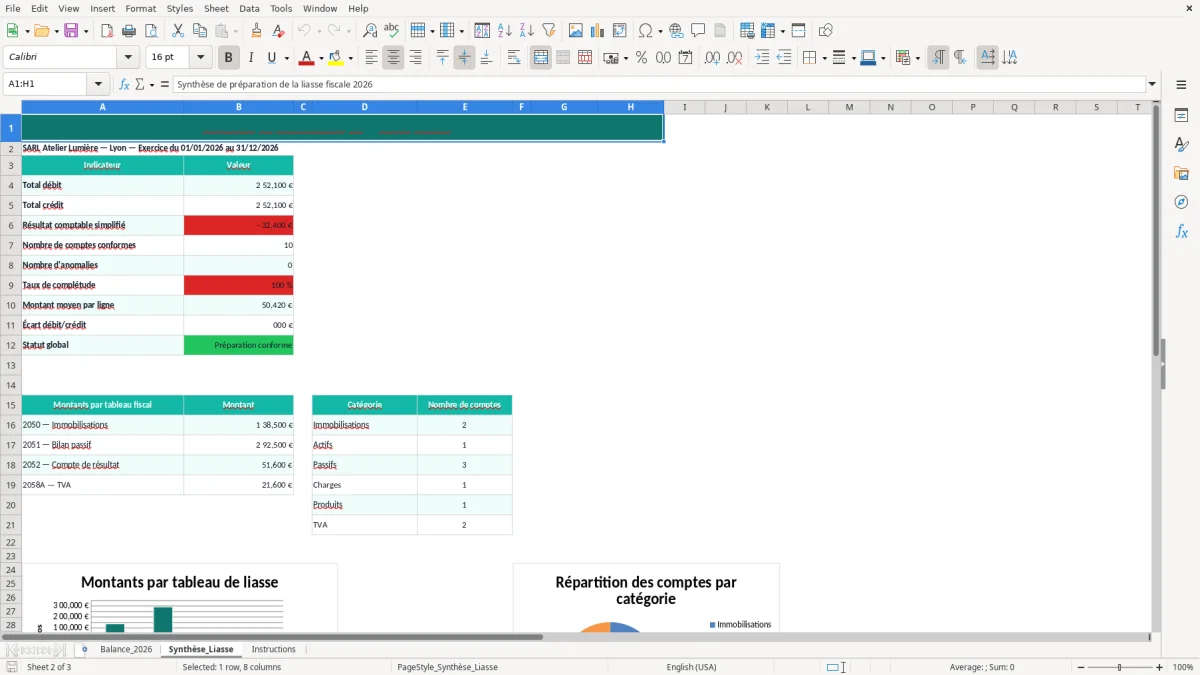Screen dimensions: 1200x675
Task: Toggle Align Right
Action: tap(415, 58)
